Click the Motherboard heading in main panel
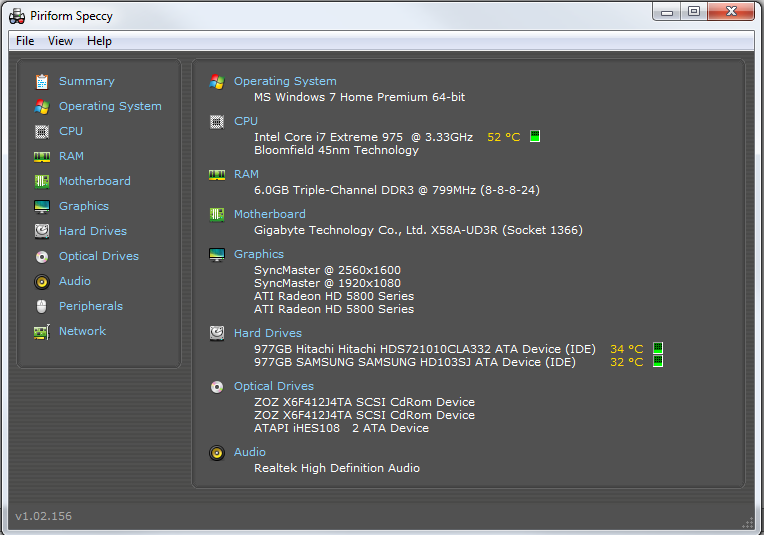The width and height of the screenshot is (765, 535). (x=270, y=214)
